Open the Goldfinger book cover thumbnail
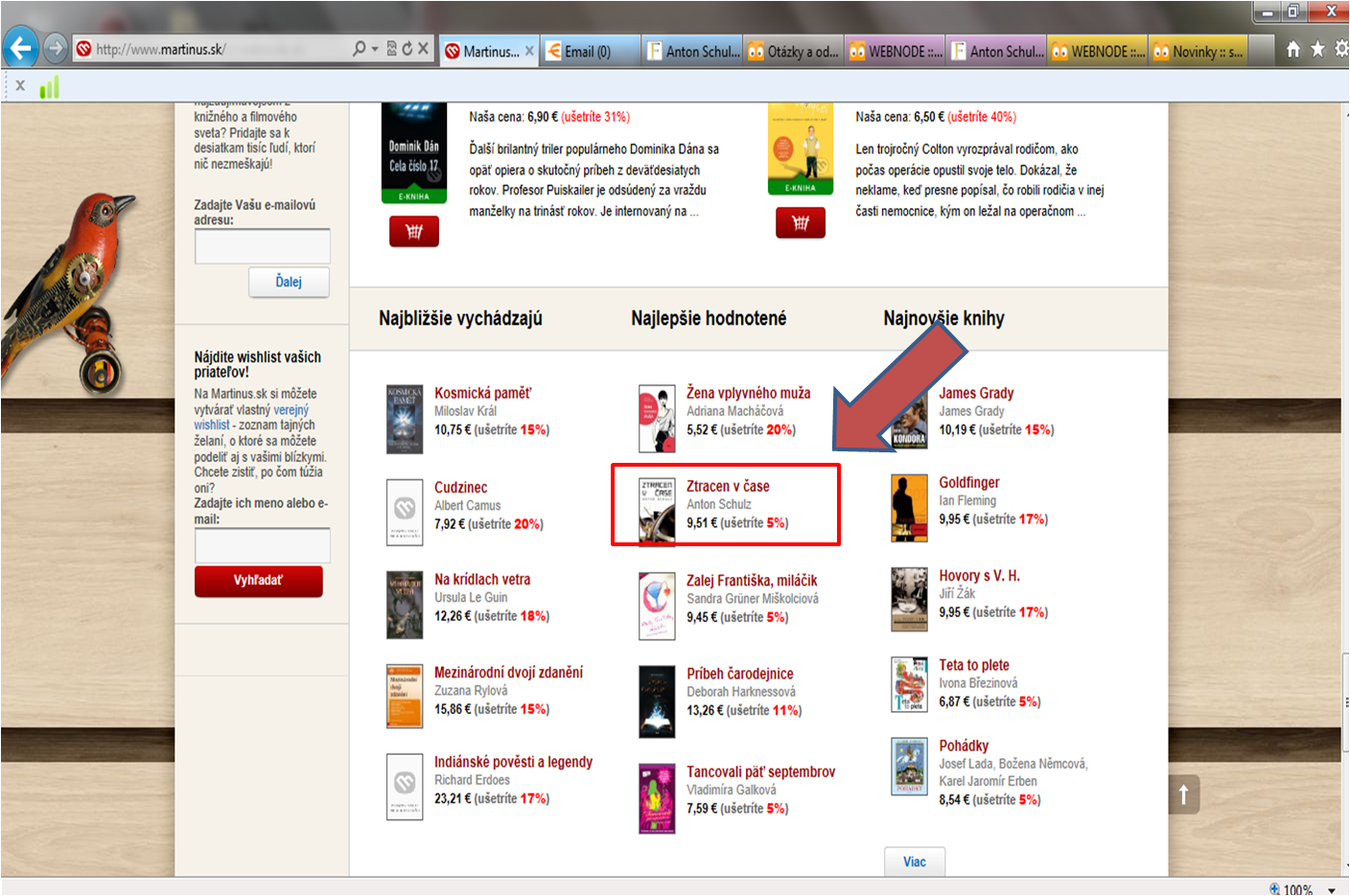Image resolution: width=1350 pixels, height=896 pixels. (909, 508)
